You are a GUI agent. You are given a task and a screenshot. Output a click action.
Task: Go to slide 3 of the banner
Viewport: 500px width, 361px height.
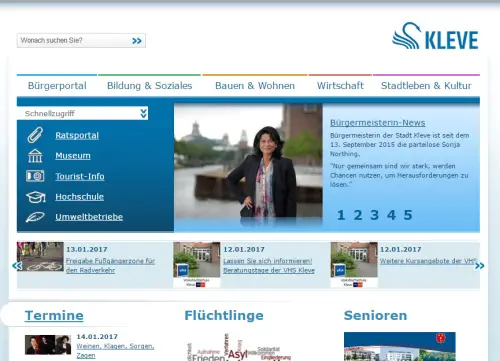coord(374,215)
